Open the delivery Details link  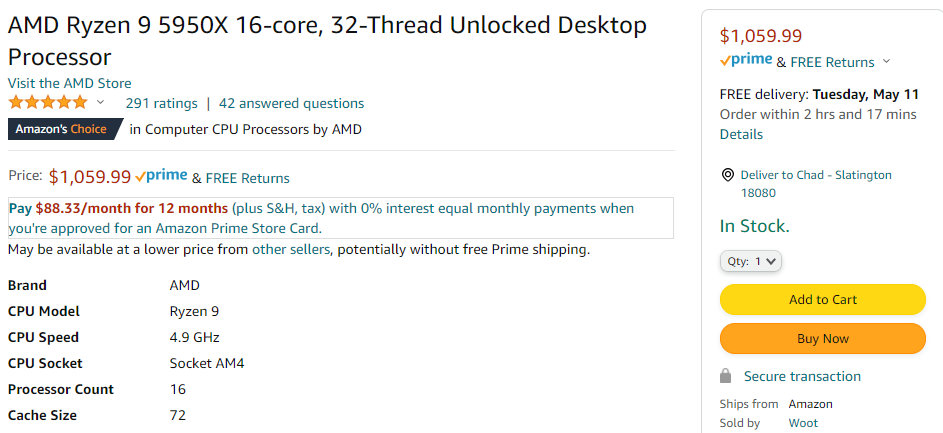(x=741, y=134)
